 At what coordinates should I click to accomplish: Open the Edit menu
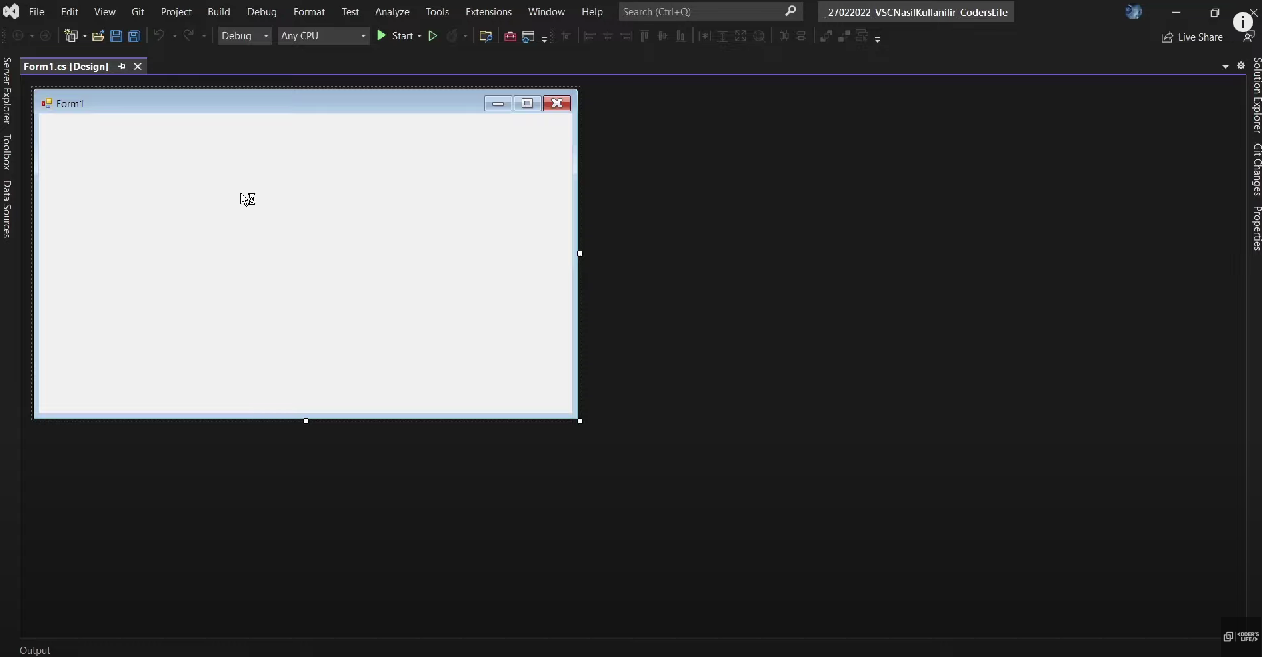69,12
